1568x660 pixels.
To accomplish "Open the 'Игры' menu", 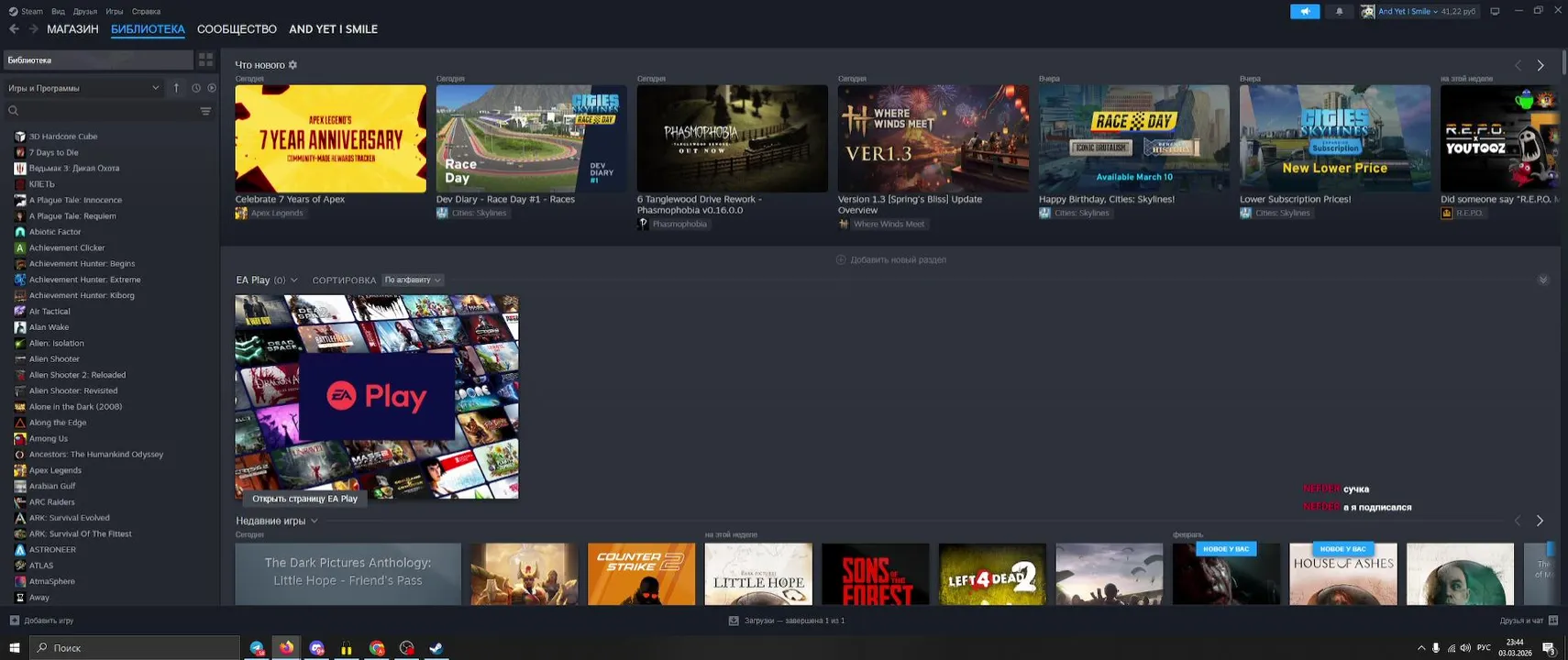I will point(115,11).
